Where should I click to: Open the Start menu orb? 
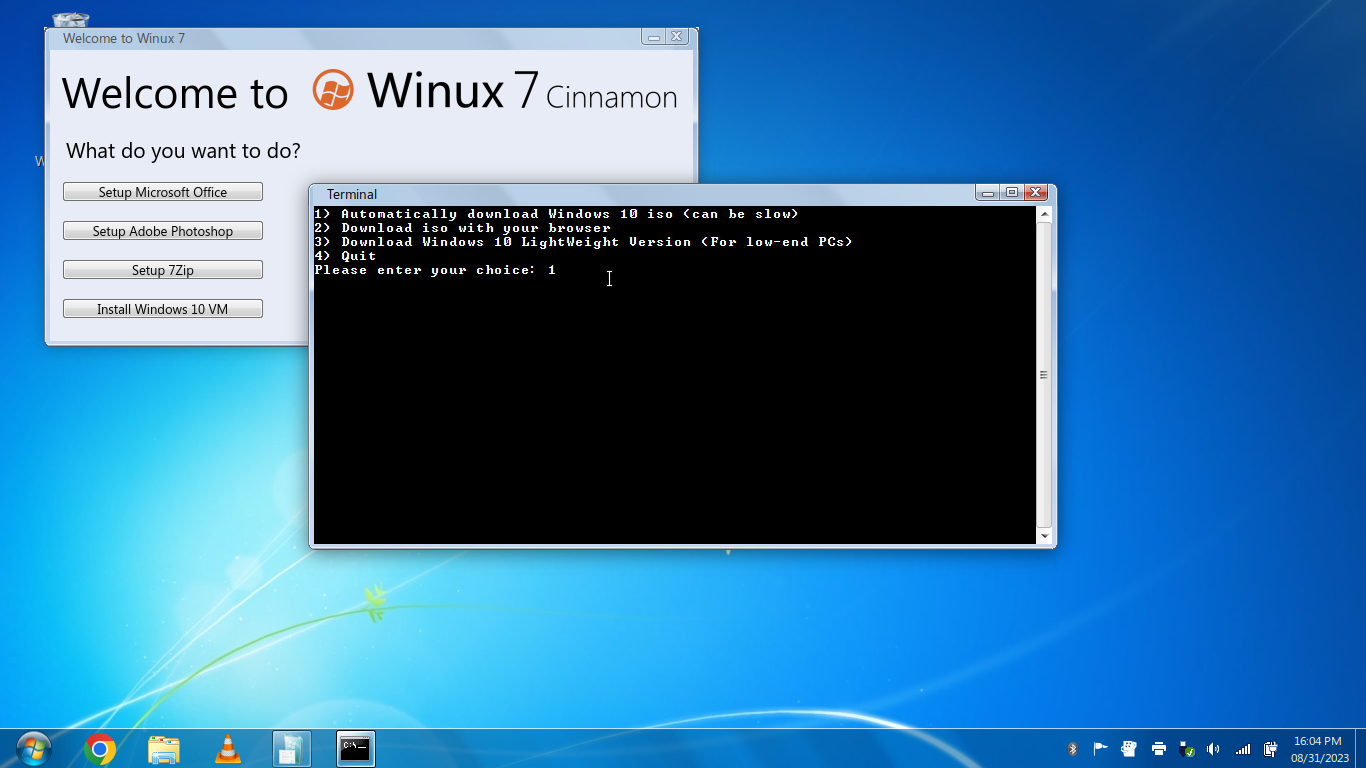(x=33, y=748)
